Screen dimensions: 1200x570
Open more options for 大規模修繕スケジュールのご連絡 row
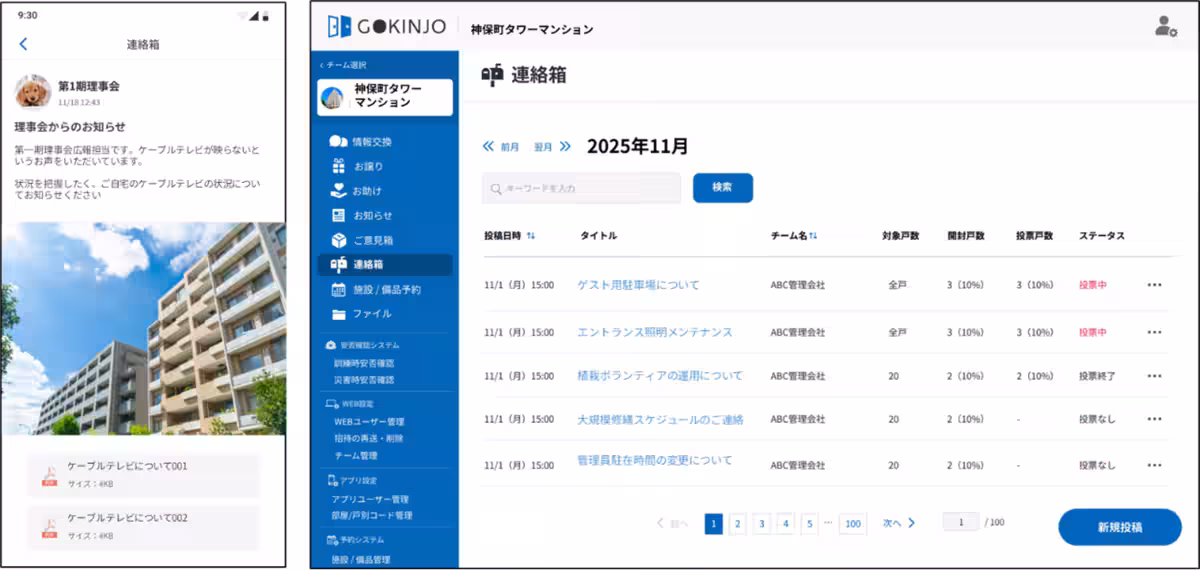[x=1155, y=420]
